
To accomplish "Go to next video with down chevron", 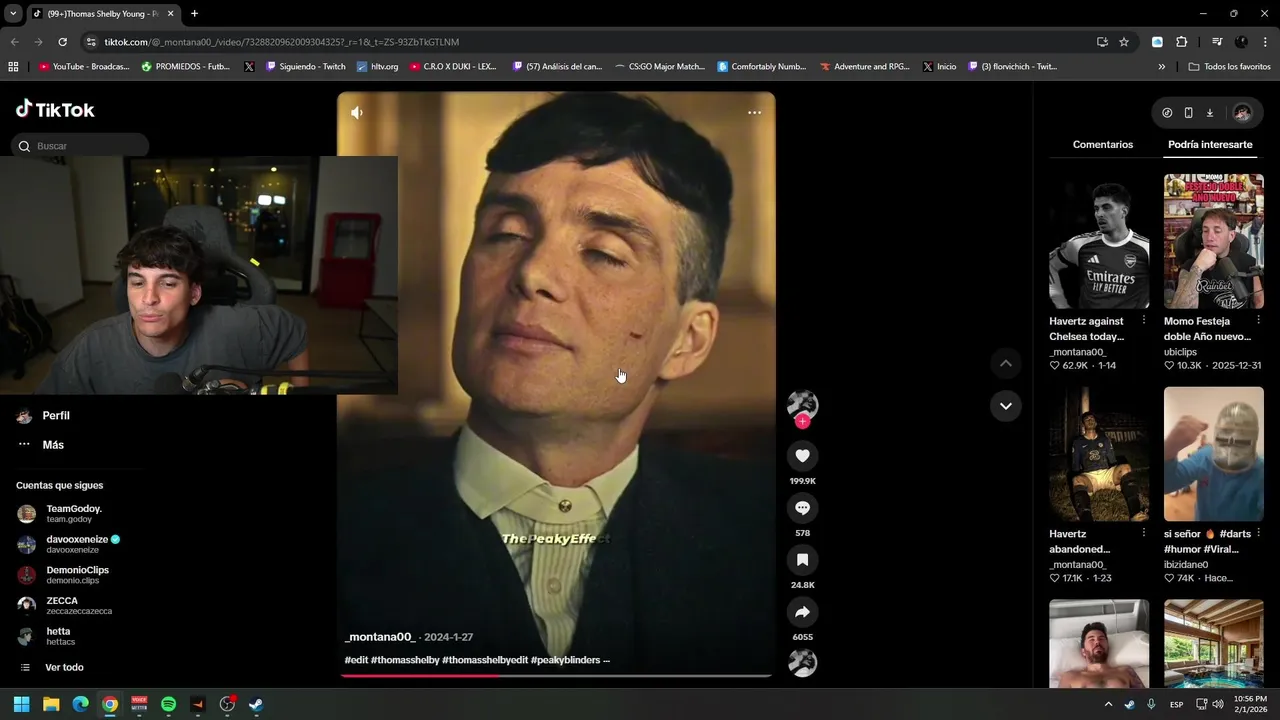I will click(1006, 405).
